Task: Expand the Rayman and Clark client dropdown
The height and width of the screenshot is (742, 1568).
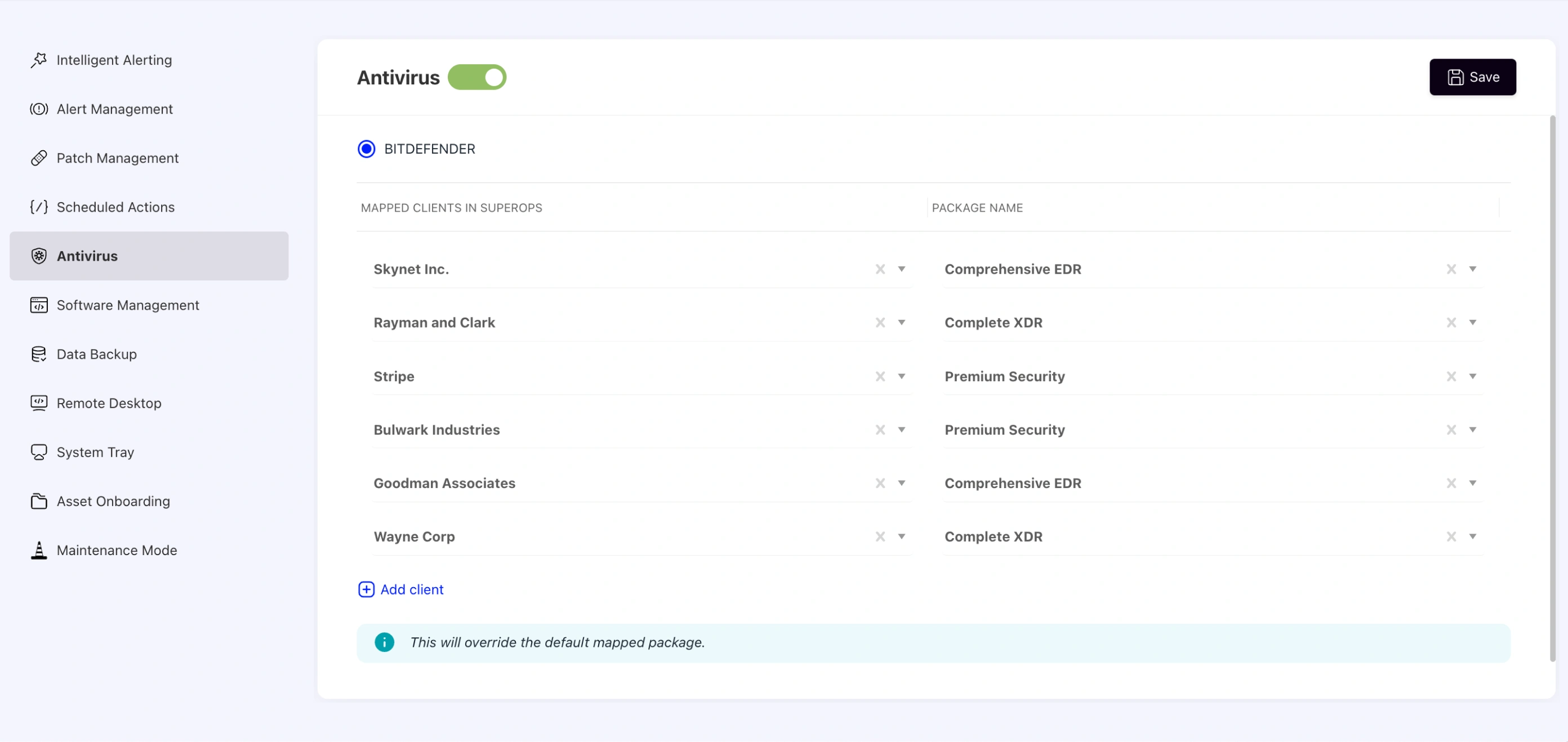Action: click(x=902, y=323)
